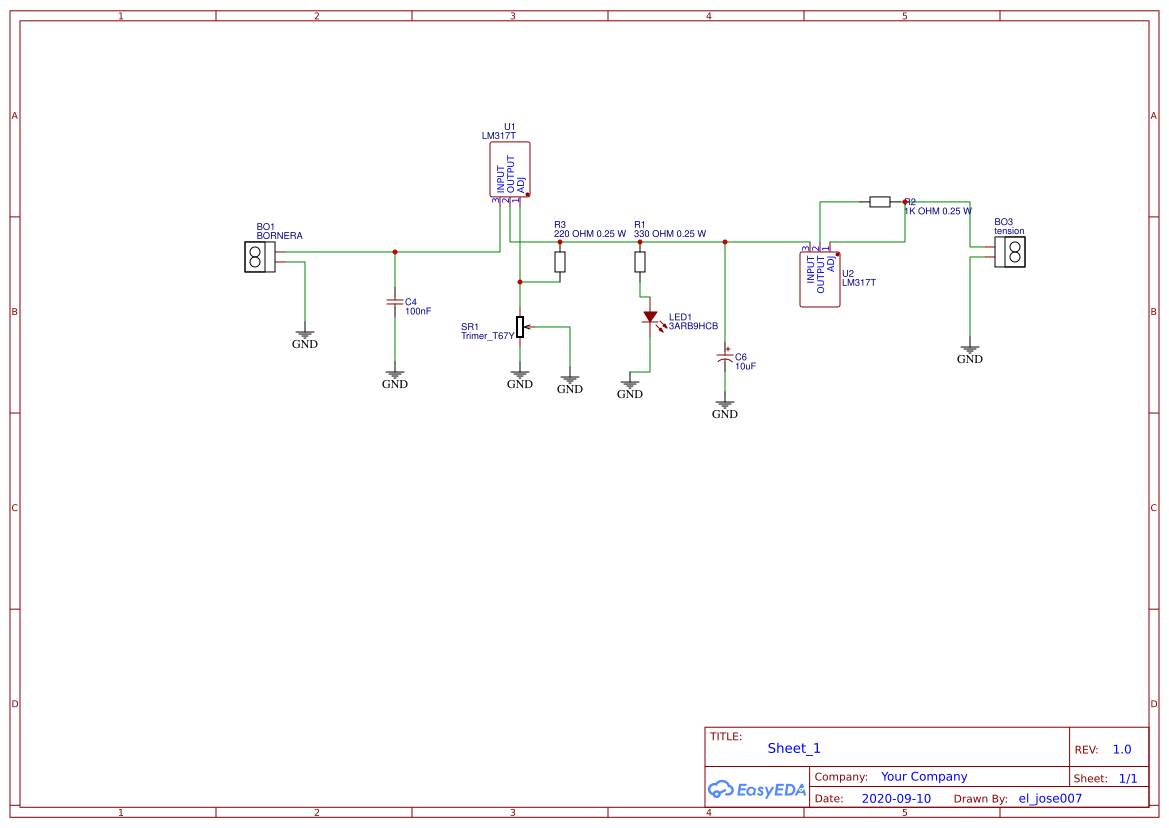Click the GND symbol under BO3 tension
Image resolution: width=1169 pixels, height=828 pixels.
coord(969,351)
